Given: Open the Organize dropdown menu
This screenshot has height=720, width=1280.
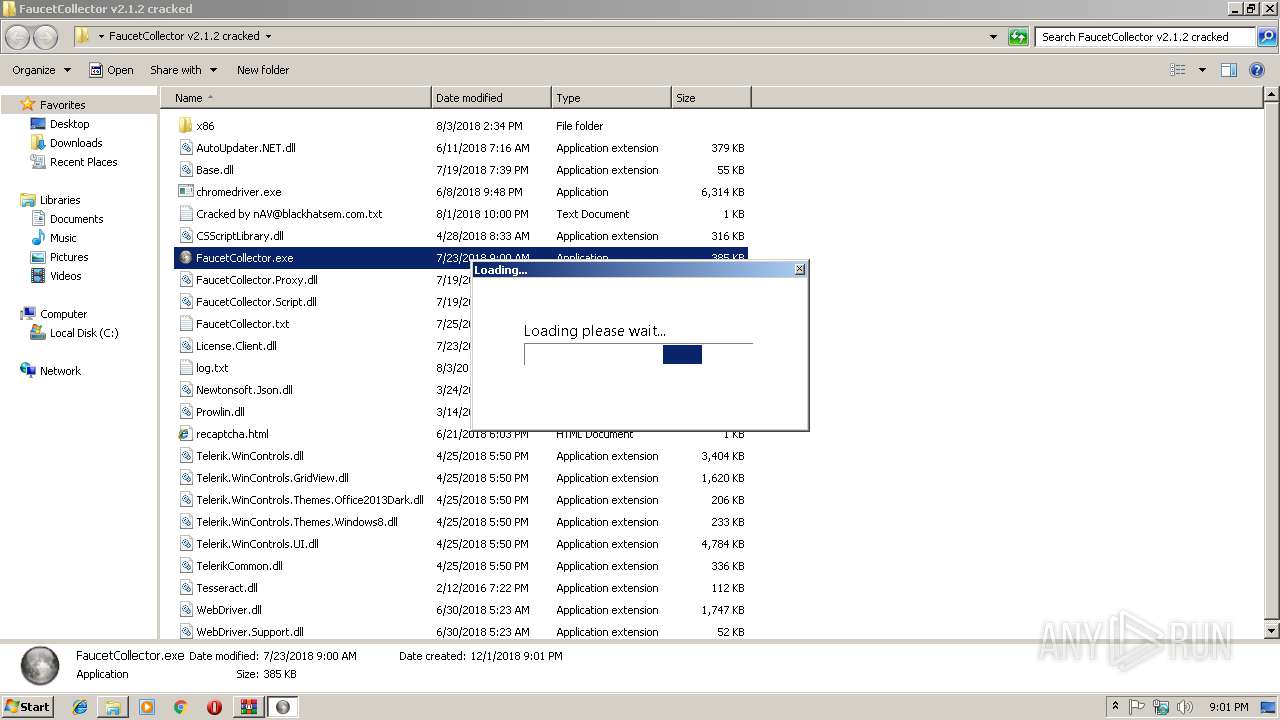Looking at the screenshot, I should (x=41, y=70).
